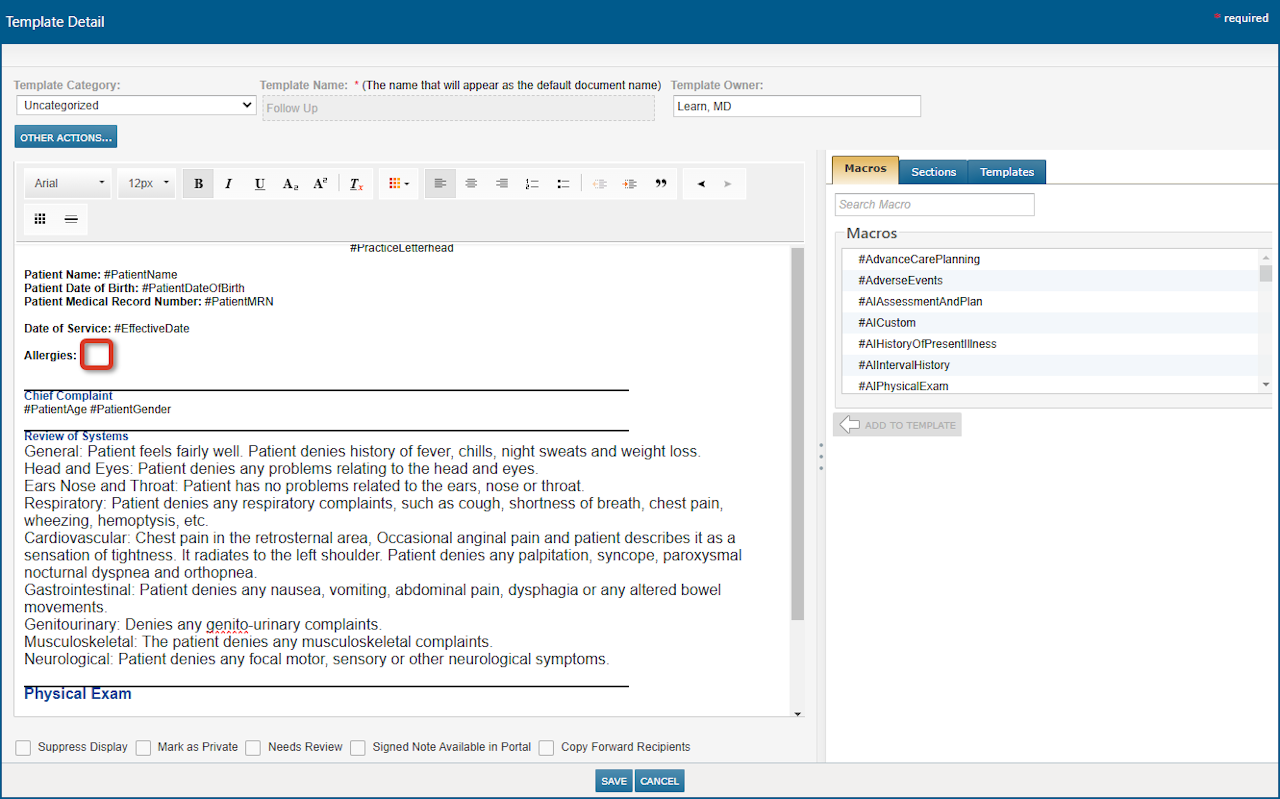The height and width of the screenshot is (799, 1280).
Task: Clear text formatting with the Tx icon
Action: click(356, 183)
